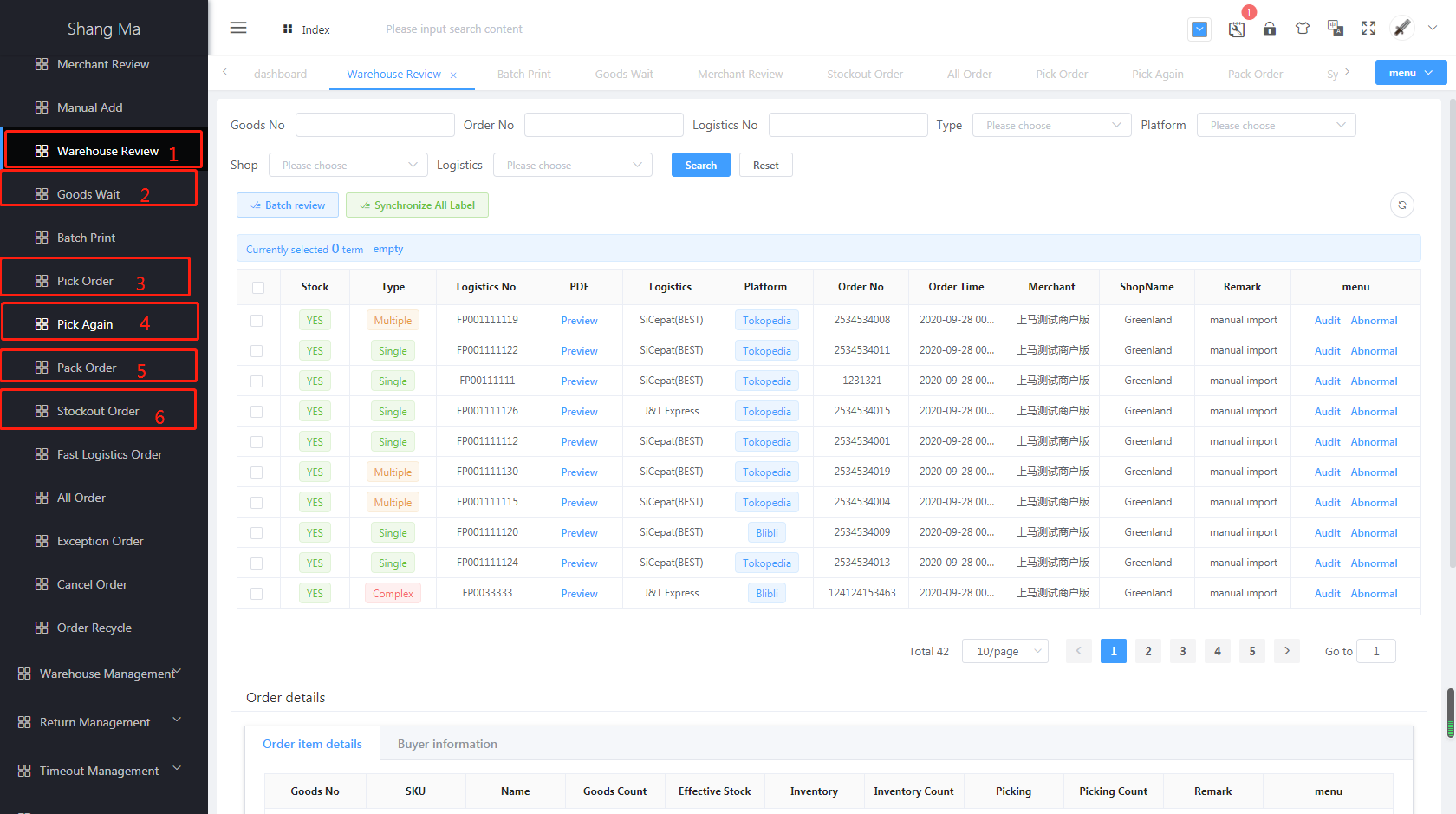This screenshot has height=814, width=1456.
Task: Open the notification log icon with badge
Action: (x=1237, y=29)
